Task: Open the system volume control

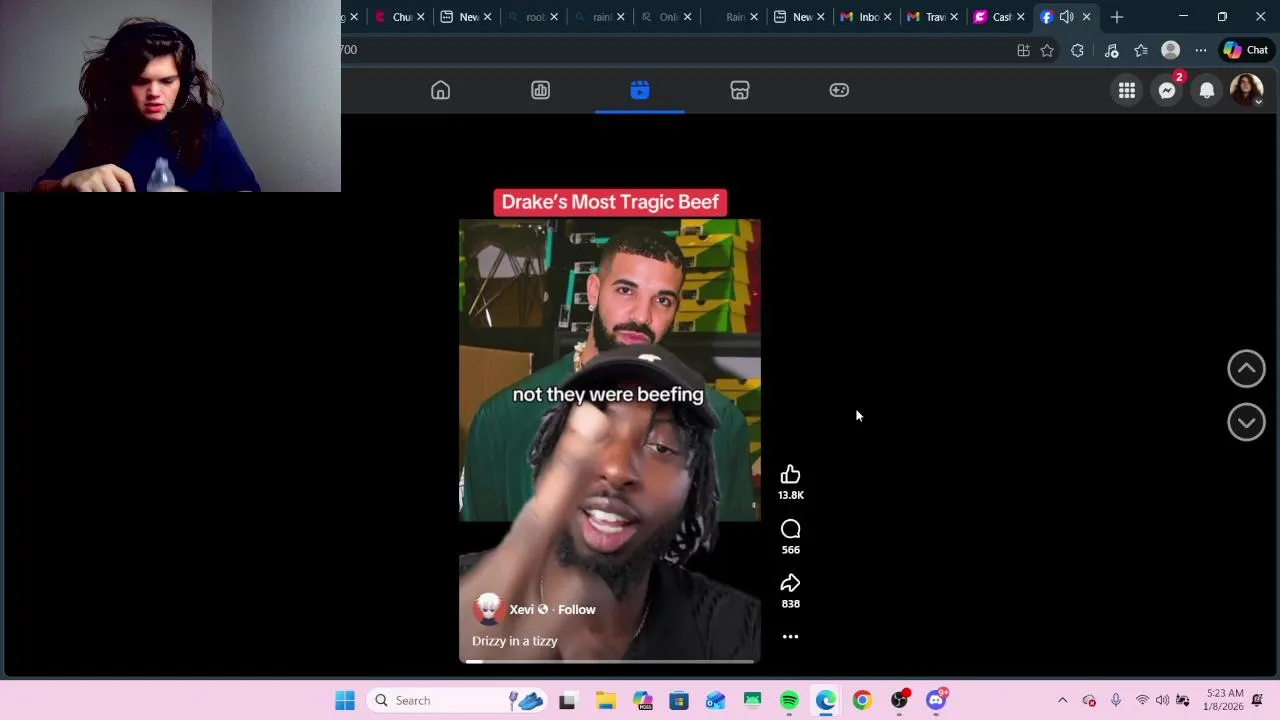Action: point(1162,700)
